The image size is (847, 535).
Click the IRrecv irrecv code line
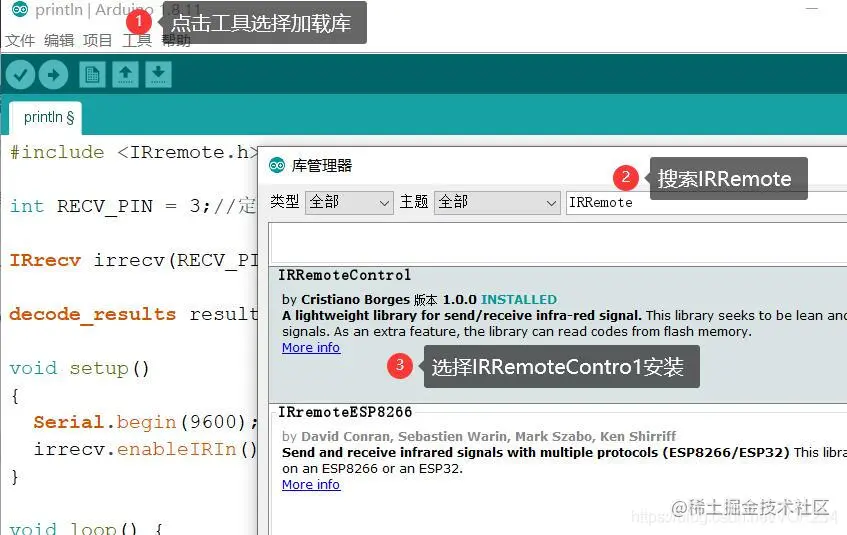click(133, 260)
